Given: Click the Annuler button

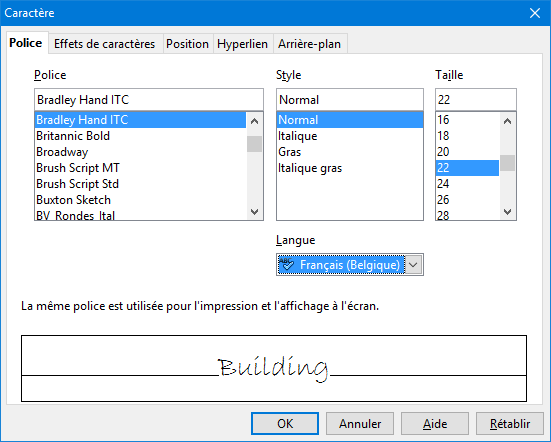Looking at the screenshot, I should click(x=360, y=424).
